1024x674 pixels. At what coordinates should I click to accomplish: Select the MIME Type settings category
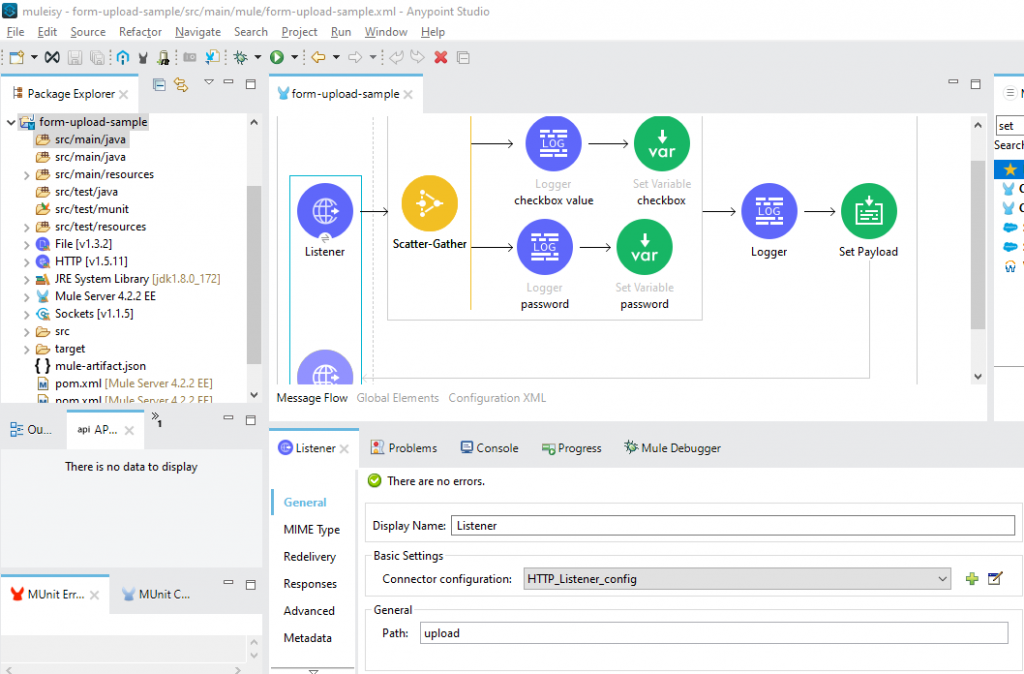coord(311,529)
